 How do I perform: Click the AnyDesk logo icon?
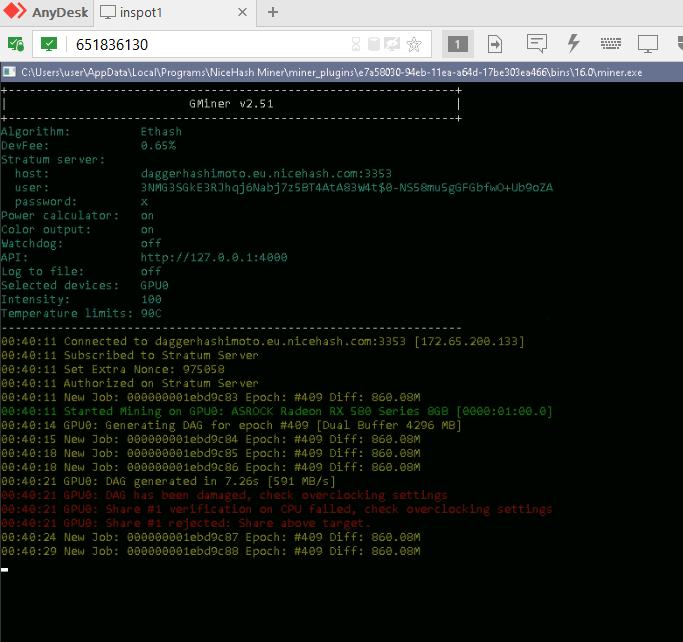(x=15, y=12)
